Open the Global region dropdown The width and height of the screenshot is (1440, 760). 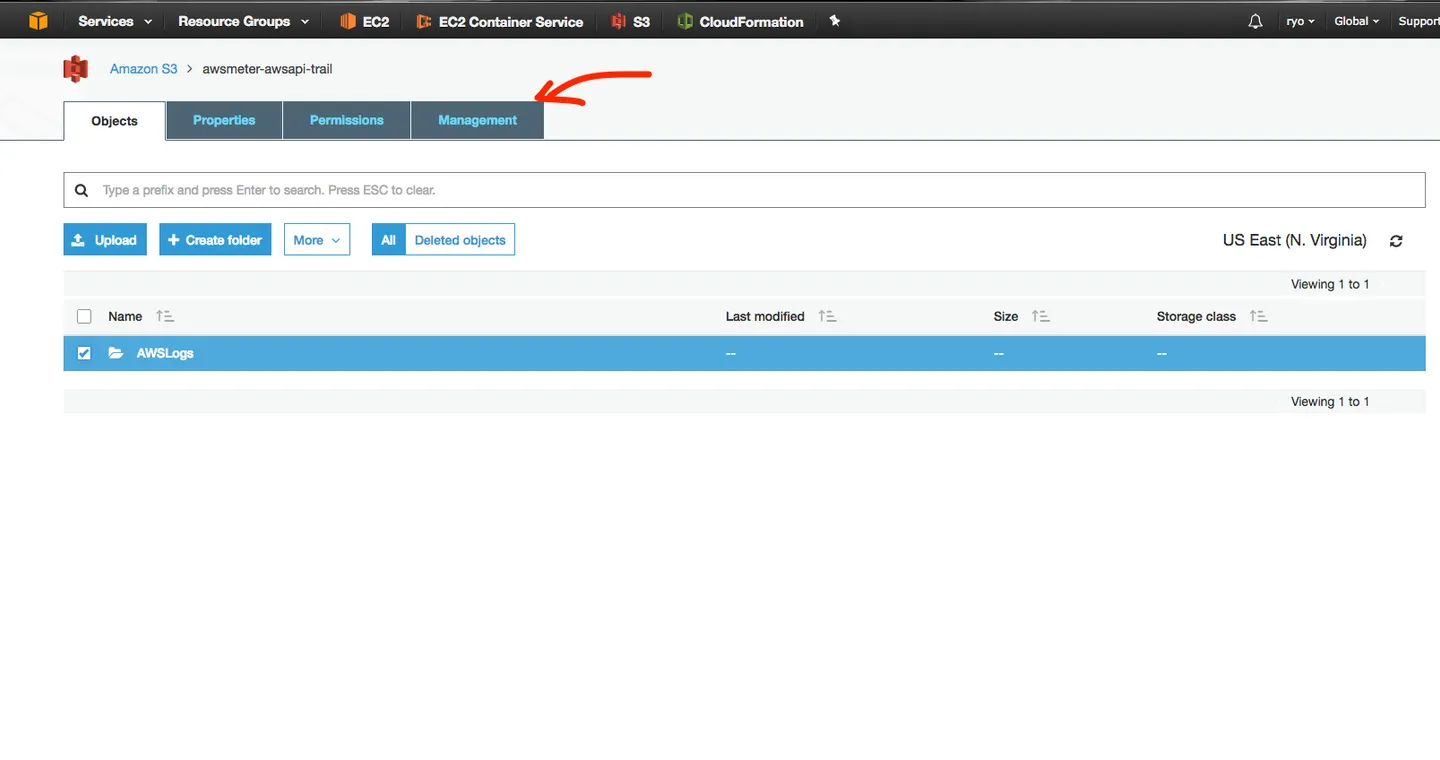click(x=1357, y=21)
